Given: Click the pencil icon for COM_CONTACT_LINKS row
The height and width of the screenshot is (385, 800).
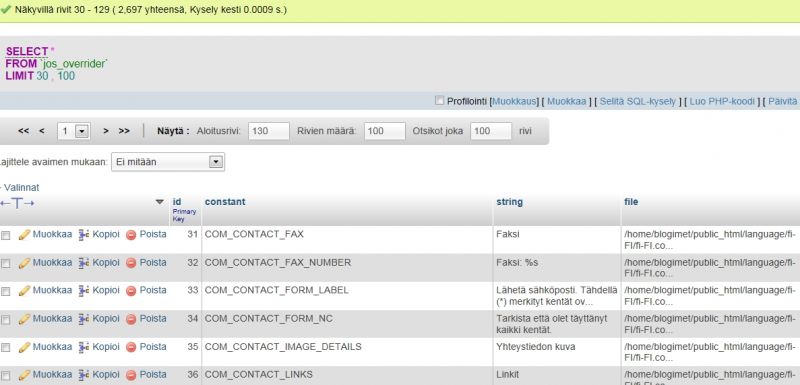Looking at the screenshot, I should [24, 375].
